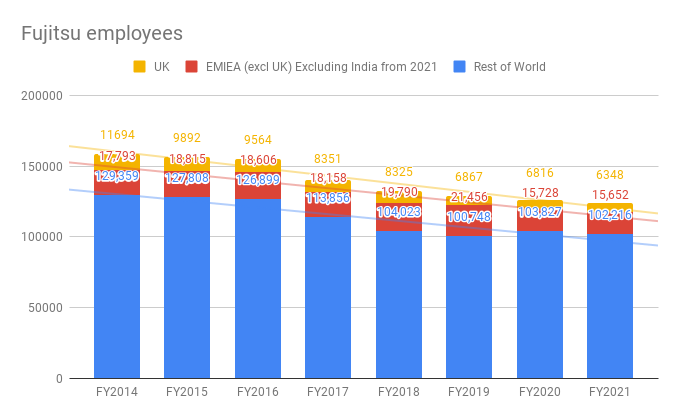Select the blue FY2021 Rest of World bar
Viewport: 679px width, 420px height.
coord(610,306)
